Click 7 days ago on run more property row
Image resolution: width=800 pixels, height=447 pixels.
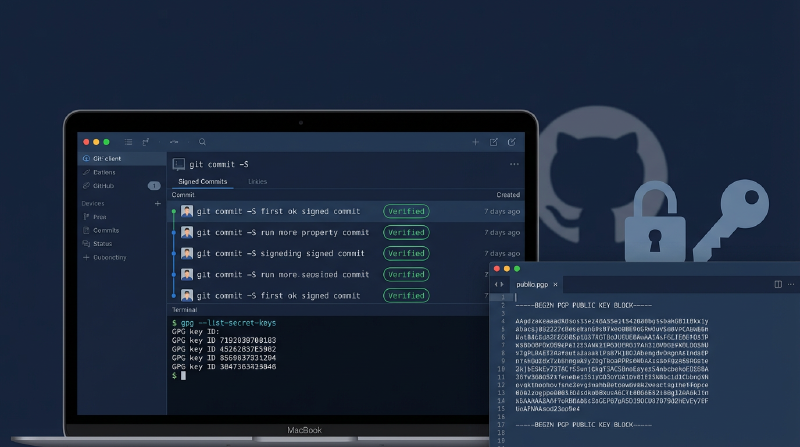coord(502,233)
